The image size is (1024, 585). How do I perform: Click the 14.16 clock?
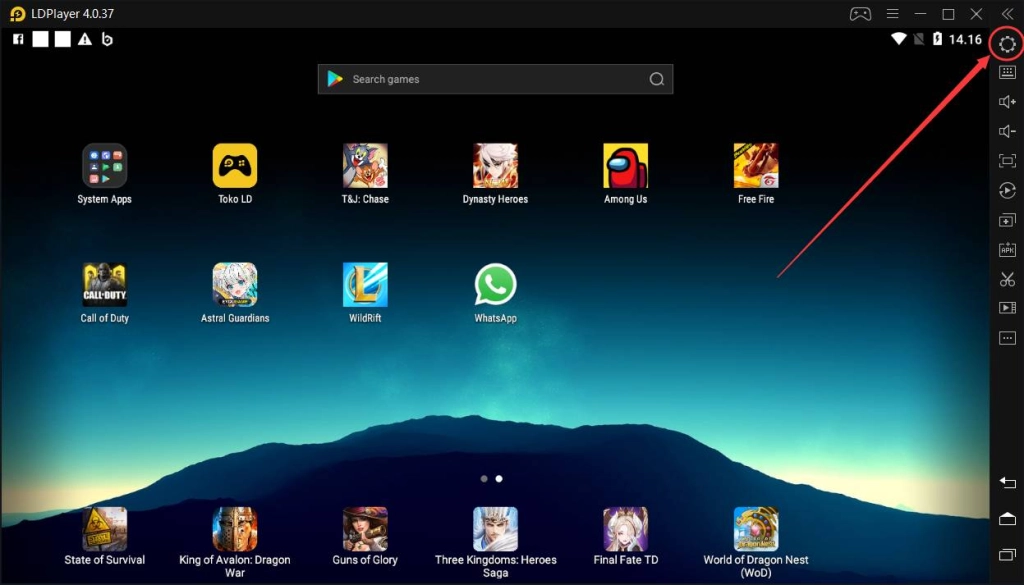pos(965,39)
